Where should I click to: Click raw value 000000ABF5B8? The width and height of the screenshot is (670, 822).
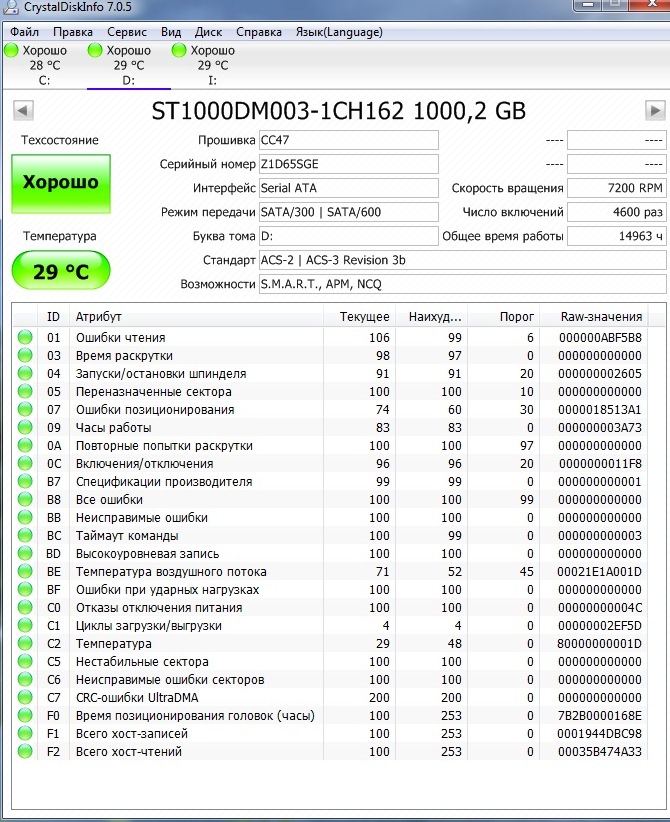[x=600, y=338]
